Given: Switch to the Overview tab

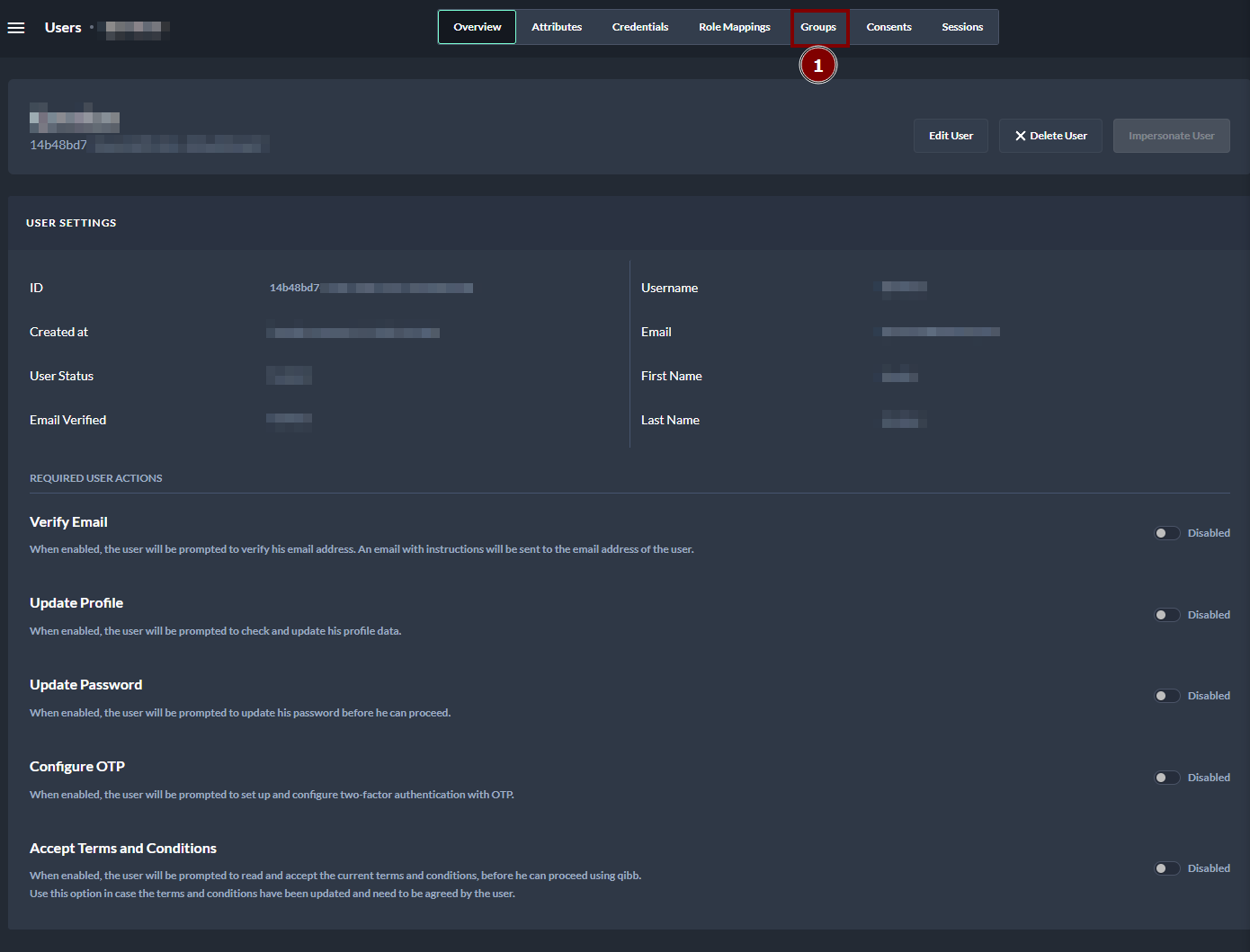Looking at the screenshot, I should click(477, 27).
